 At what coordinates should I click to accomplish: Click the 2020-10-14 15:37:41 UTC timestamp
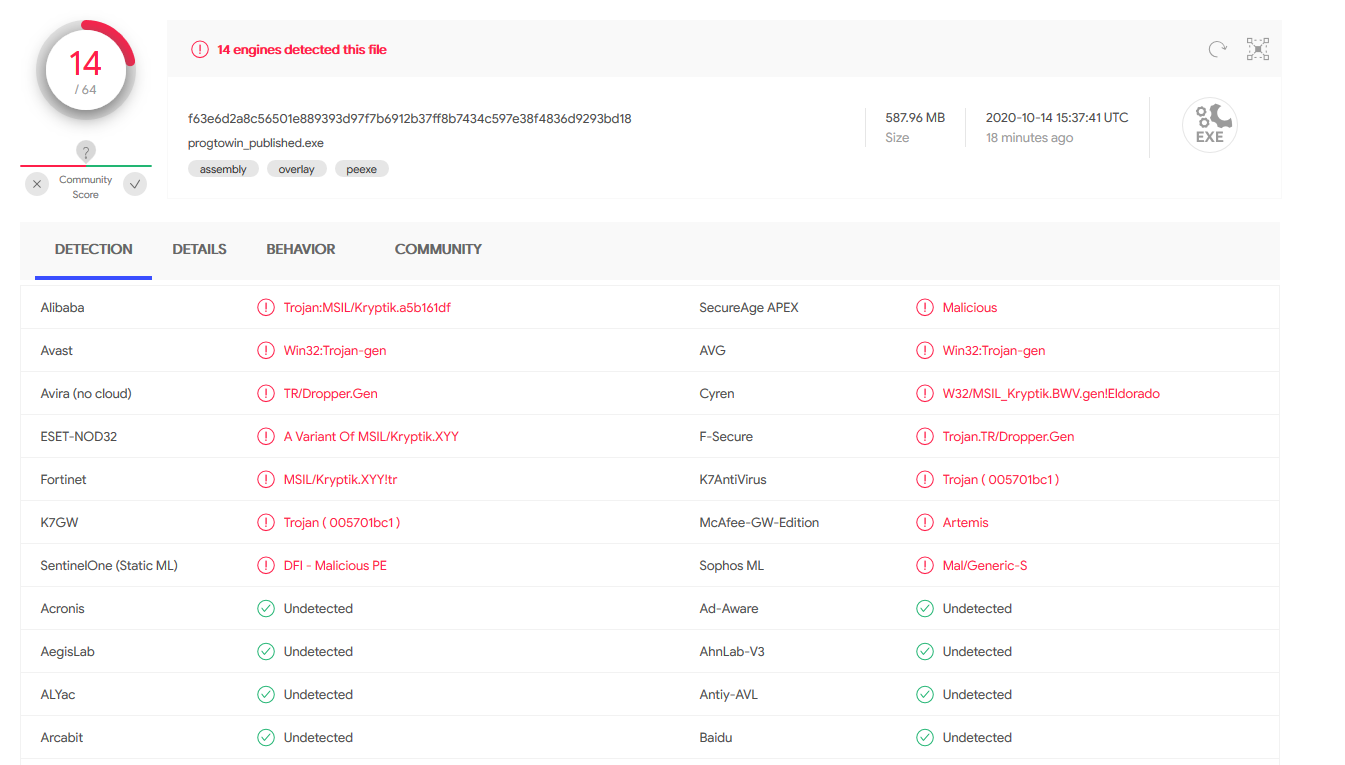pos(1057,118)
